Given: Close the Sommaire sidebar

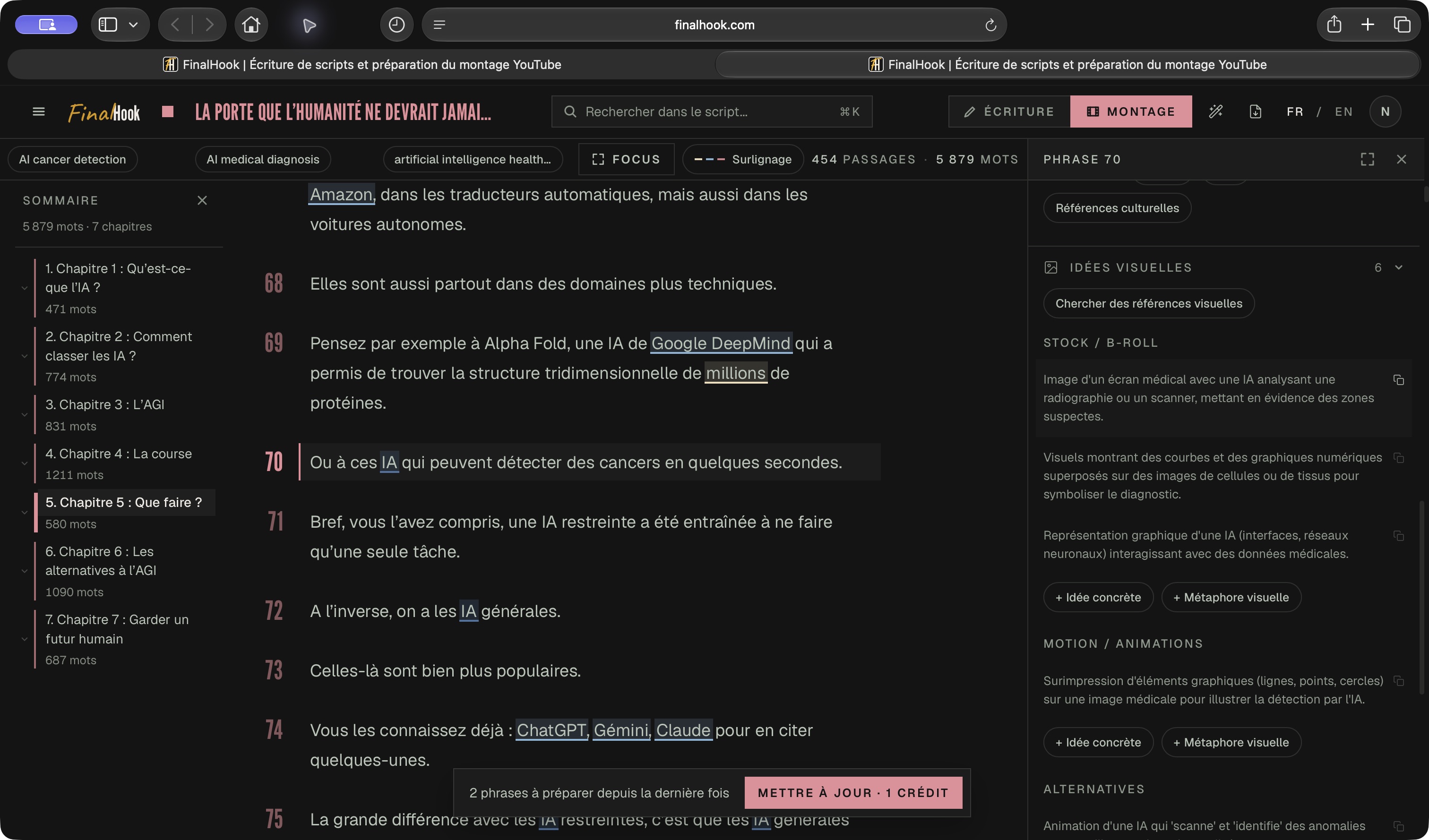Looking at the screenshot, I should pyautogui.click(x=202, y=200).
